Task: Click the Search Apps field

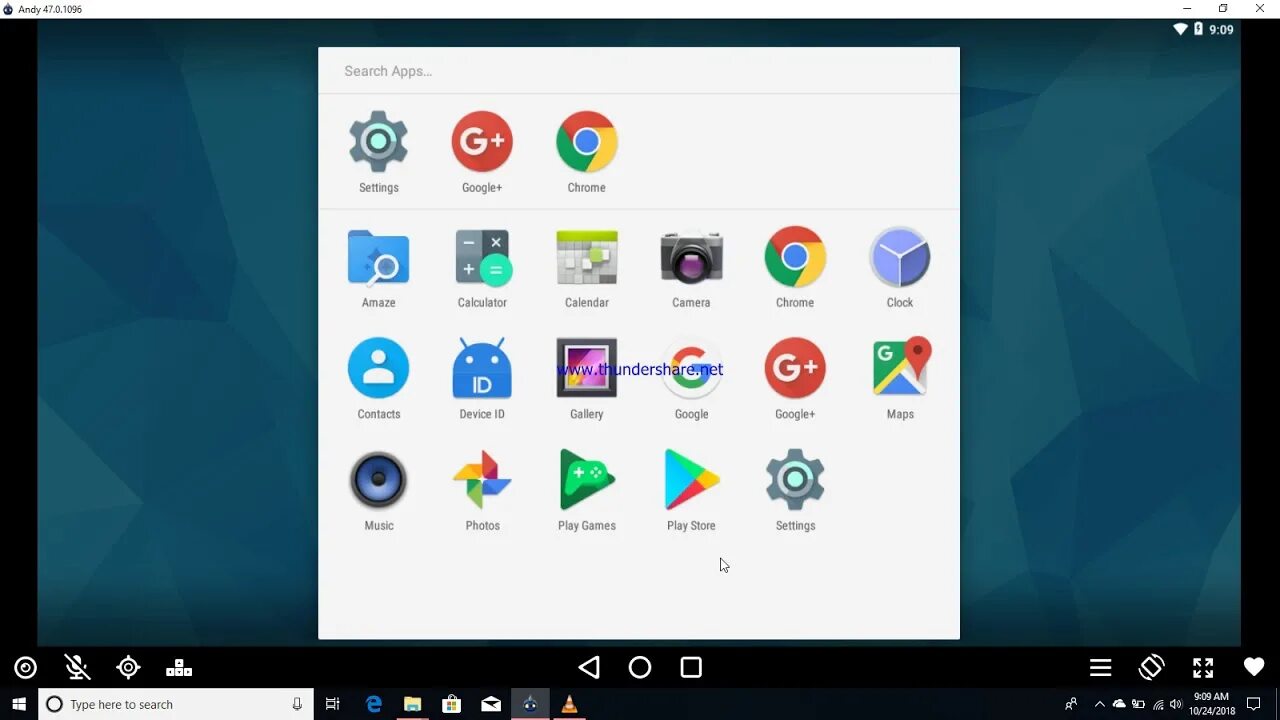Action: point(638,71)
